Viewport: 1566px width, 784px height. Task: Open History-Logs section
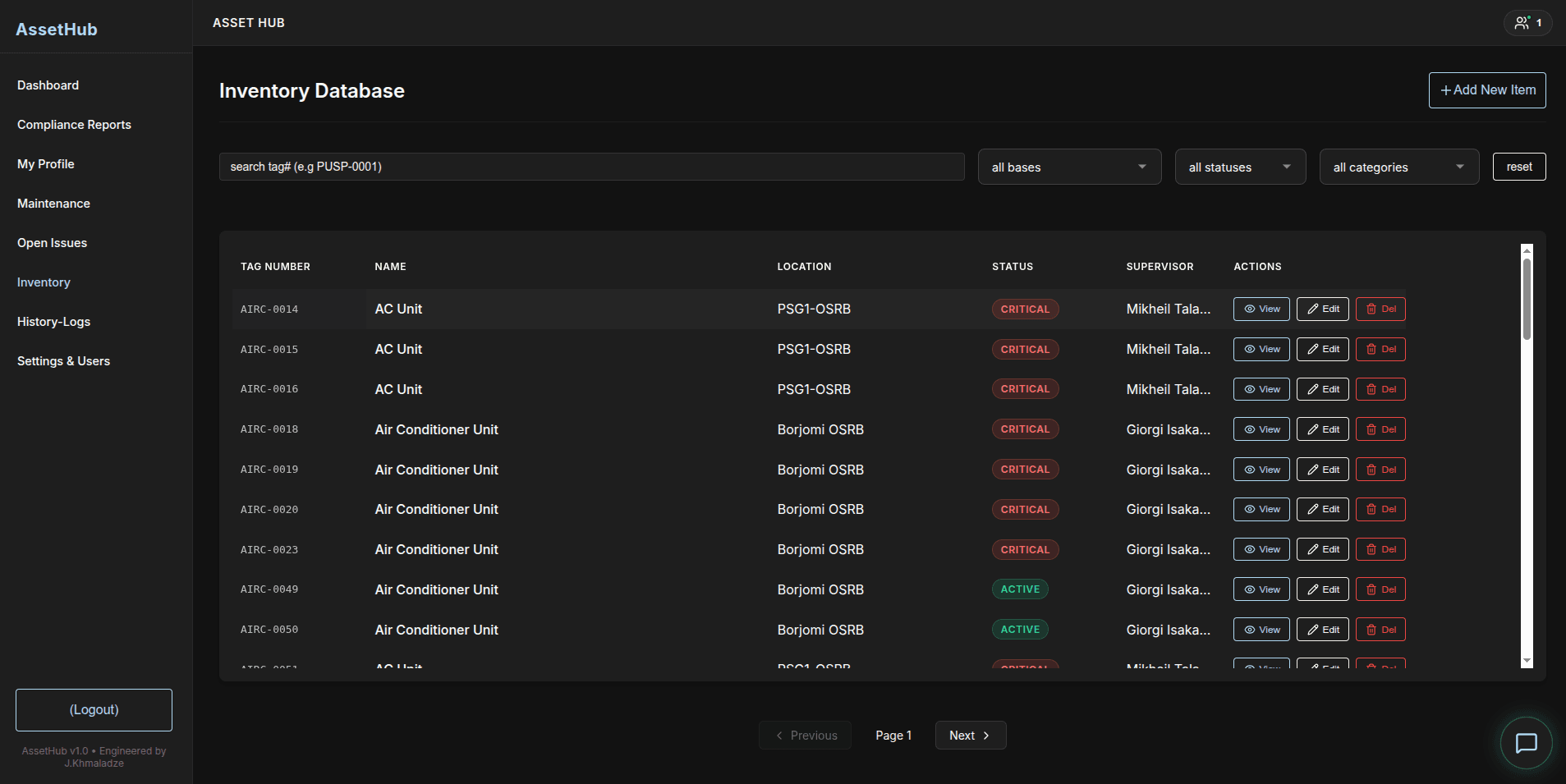(x=53, y=322)
